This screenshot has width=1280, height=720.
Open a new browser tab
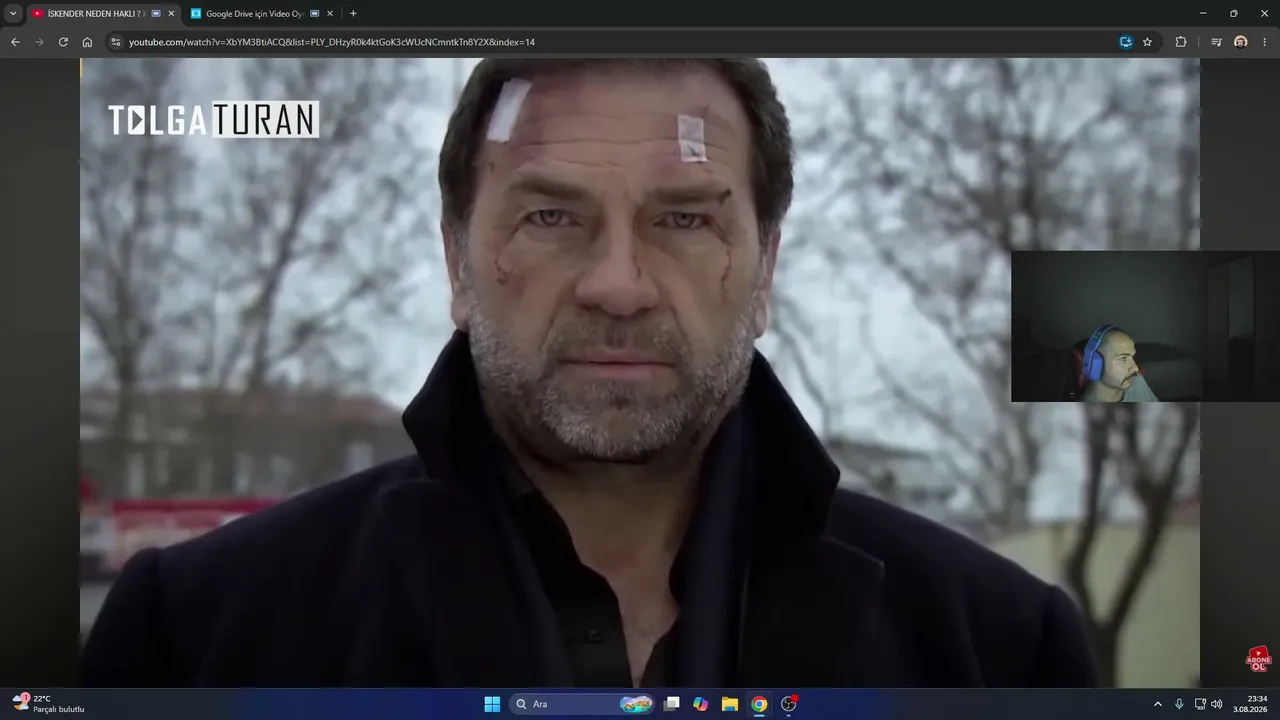[353, 14]
